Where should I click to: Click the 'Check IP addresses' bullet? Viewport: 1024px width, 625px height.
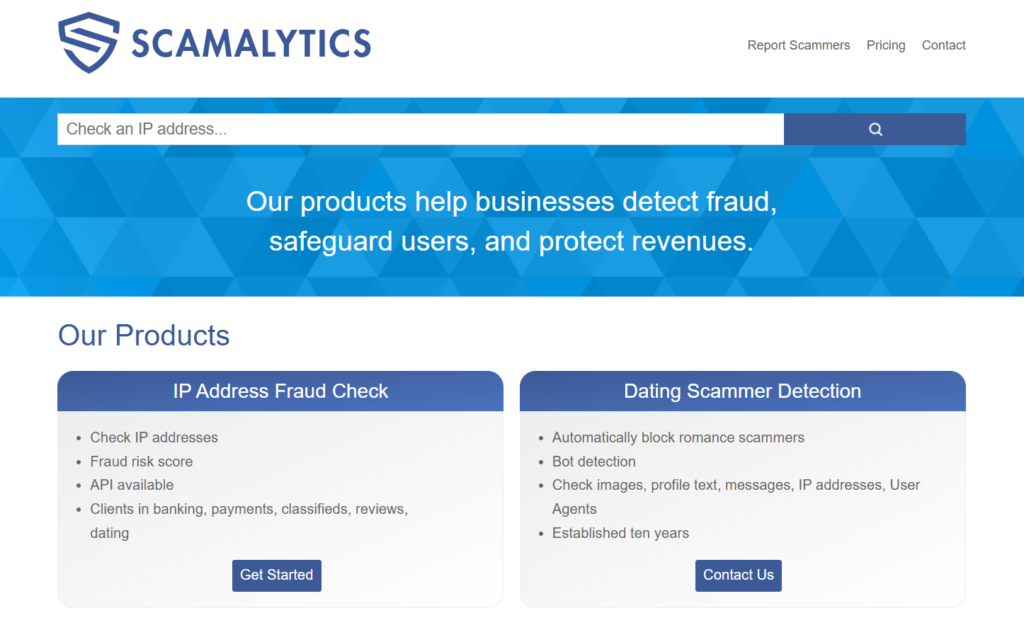[154, 437]
